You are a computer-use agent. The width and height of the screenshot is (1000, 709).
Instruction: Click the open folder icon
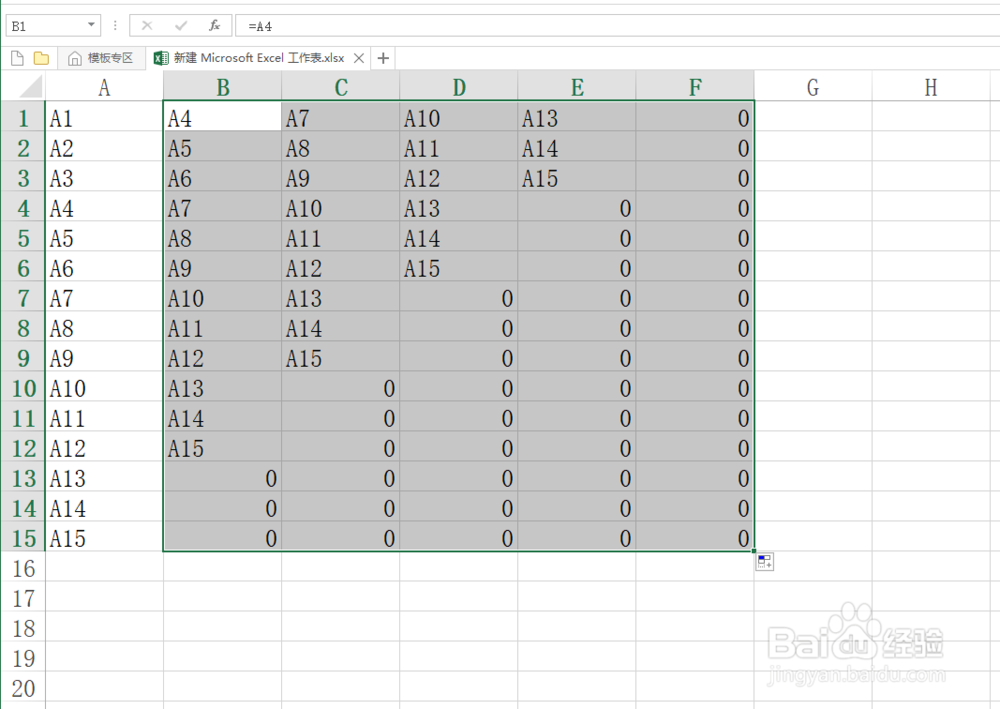click(x=41, y=59)
